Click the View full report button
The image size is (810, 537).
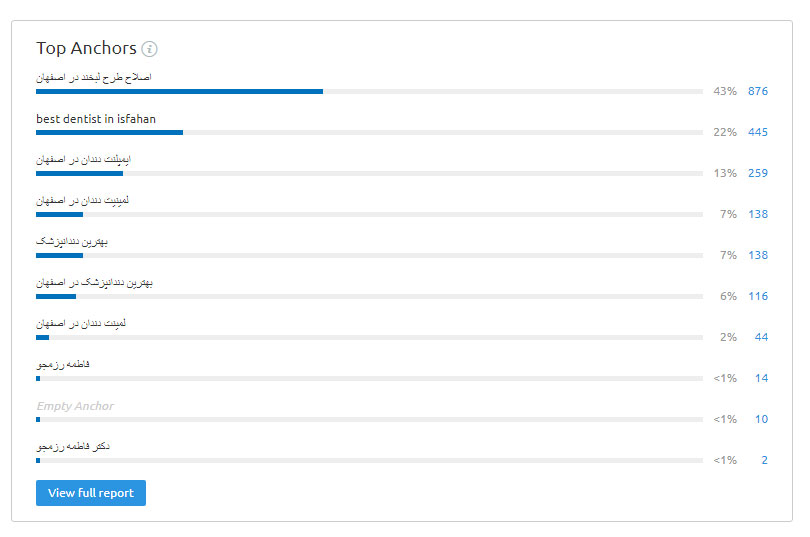(91, 493)
